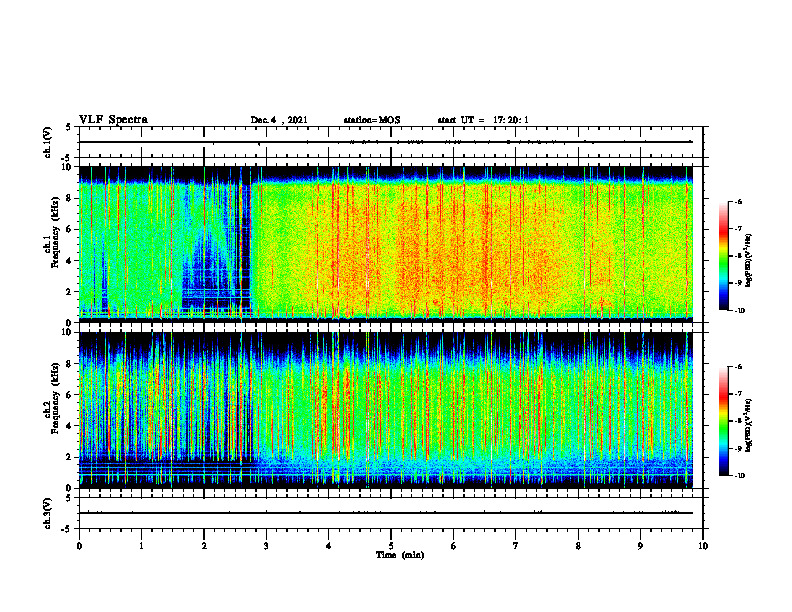Click time axis tick label '3'
Screen dimensions: 792x612
click(x=266, y=546)
